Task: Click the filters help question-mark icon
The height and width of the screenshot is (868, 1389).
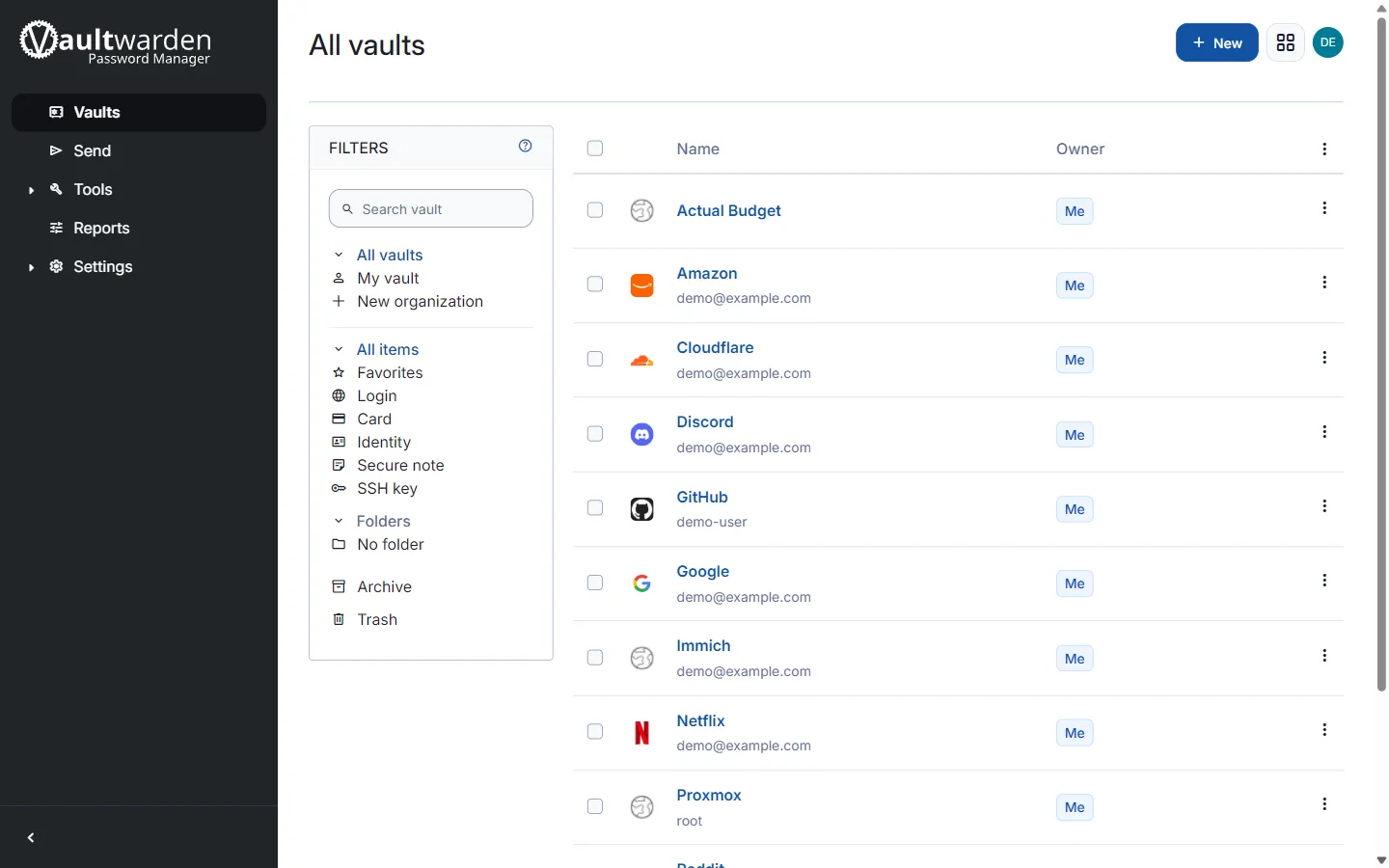Action: [526, 146]
